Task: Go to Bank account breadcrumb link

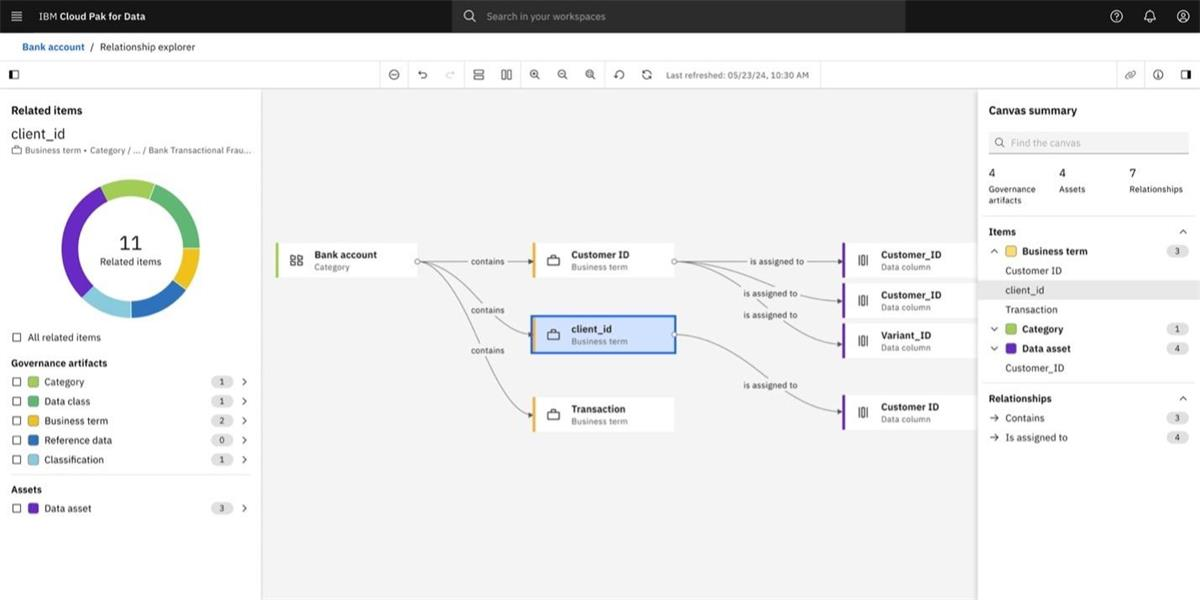Action: 53,47
